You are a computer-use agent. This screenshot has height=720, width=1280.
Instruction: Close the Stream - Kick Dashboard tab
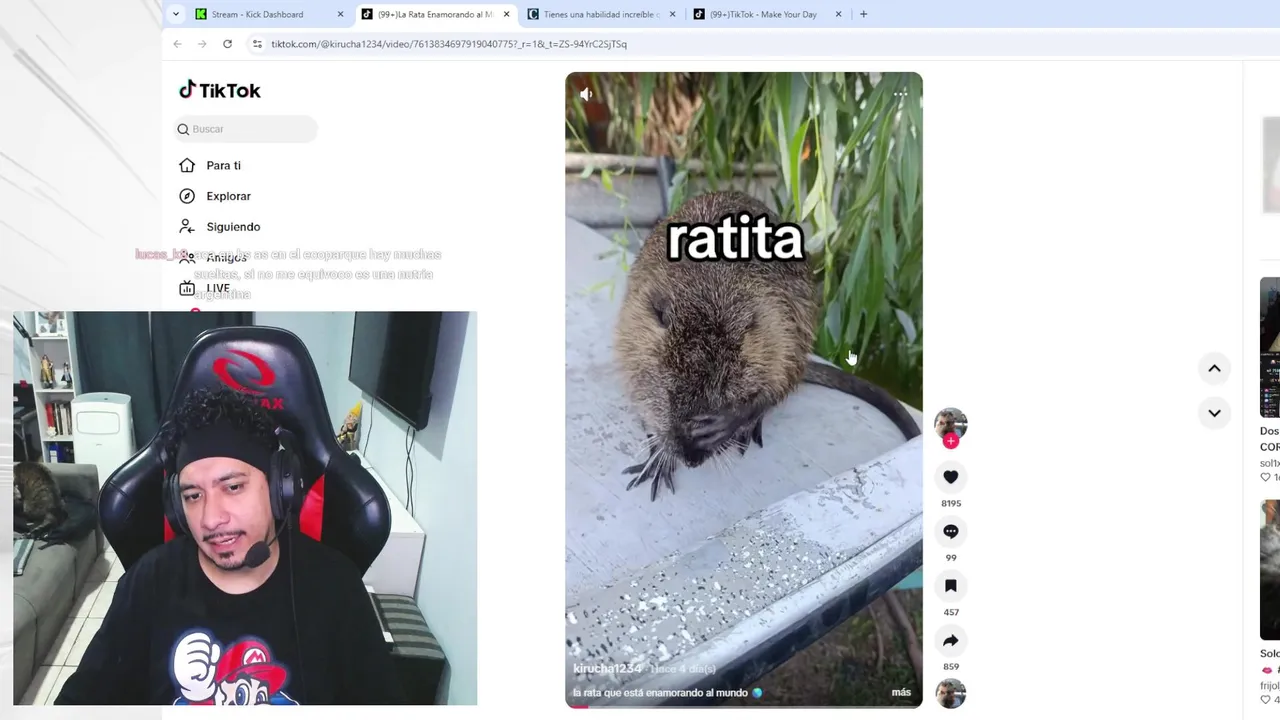(x=340, y=14)
